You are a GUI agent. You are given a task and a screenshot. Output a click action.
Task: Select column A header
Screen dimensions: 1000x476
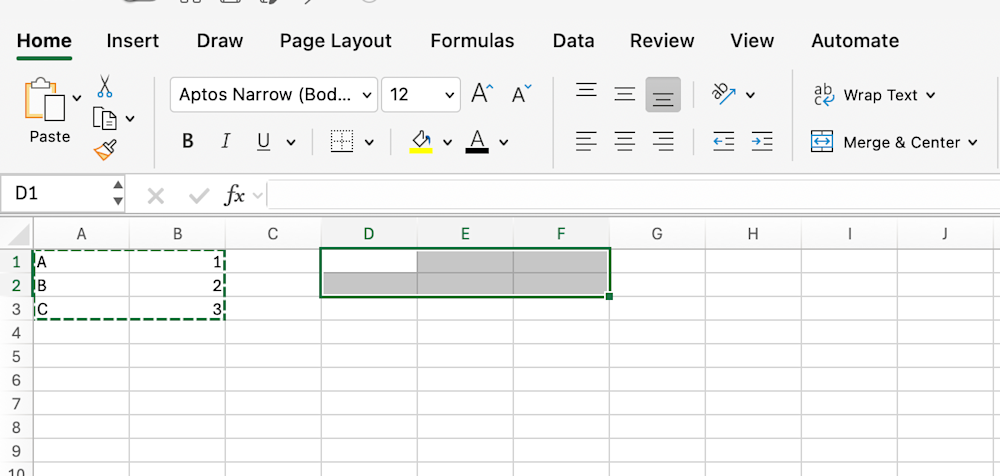click(81, 234)
